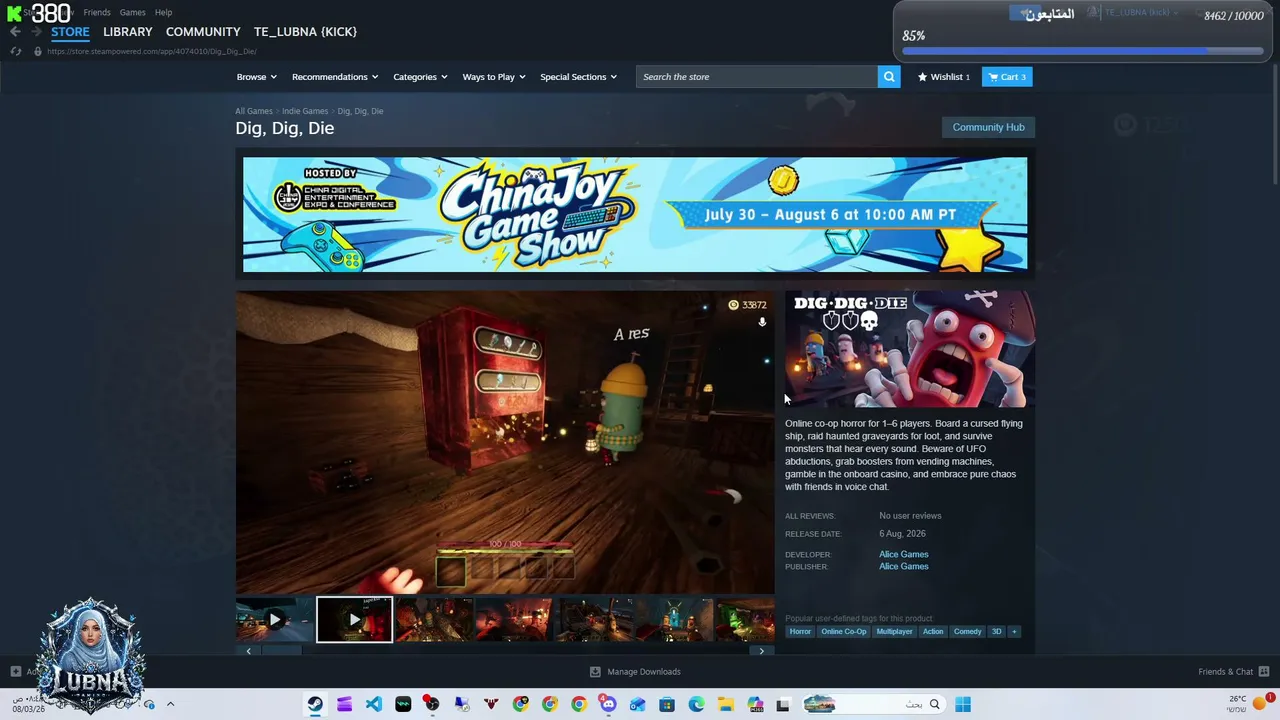Click the Manage Downloads icon
The height and width of the screenshot is (720, 1280).
click(x=595, y=672)
